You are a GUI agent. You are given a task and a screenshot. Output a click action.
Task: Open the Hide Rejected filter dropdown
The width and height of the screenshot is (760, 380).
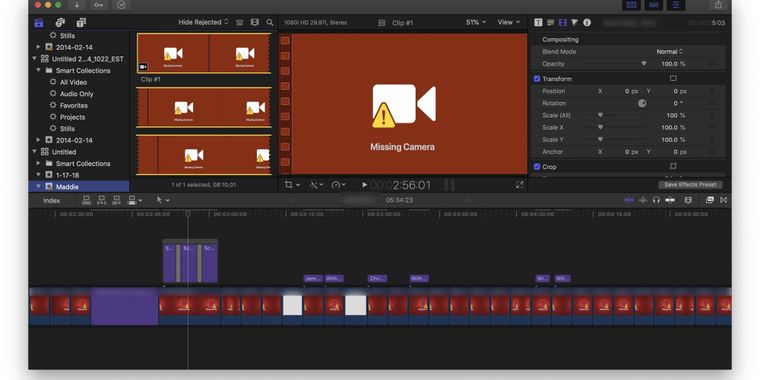coord(203,22)
